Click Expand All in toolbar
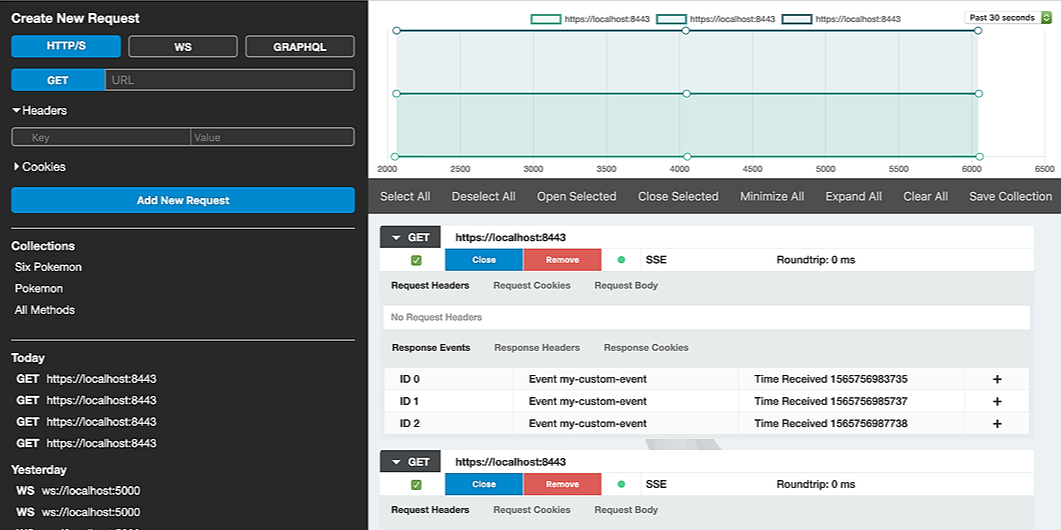Image resolution: width=1061 pixels, height=530 pixels. [x=853, y=196]
